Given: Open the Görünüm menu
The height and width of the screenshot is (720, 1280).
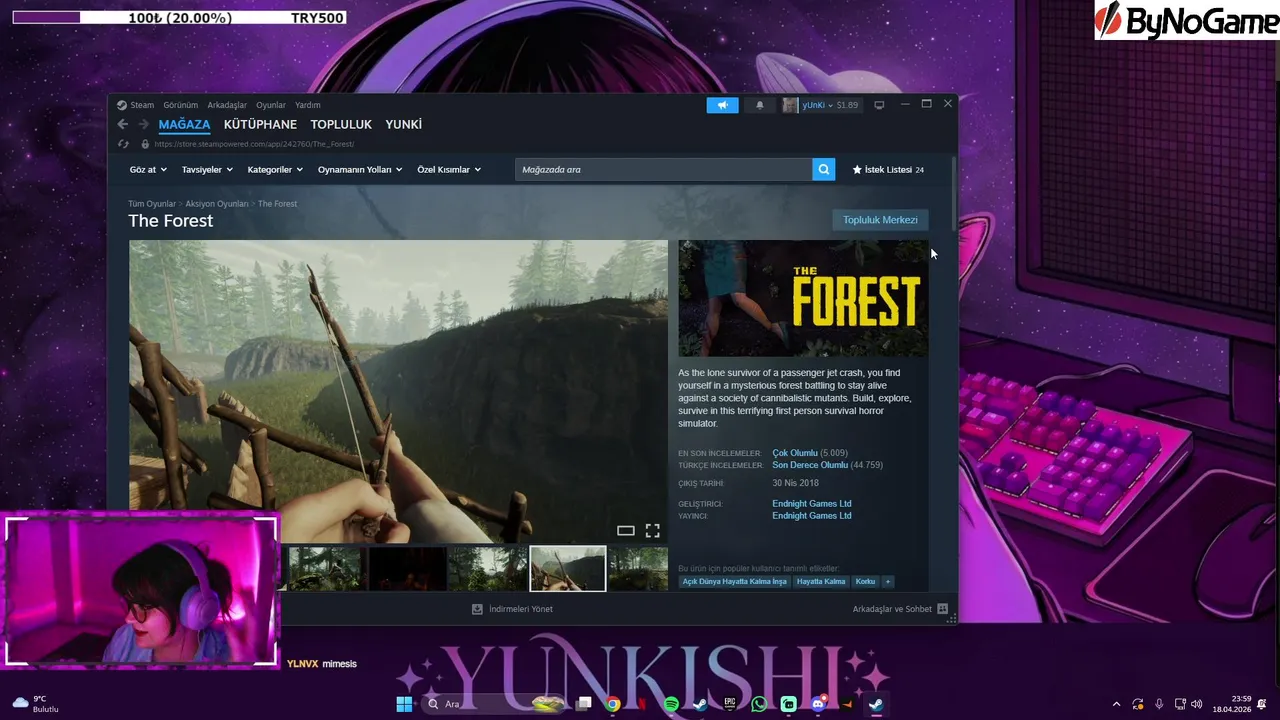Looking at the screenshot, I should pyautogui.click(x=181, y=105).
